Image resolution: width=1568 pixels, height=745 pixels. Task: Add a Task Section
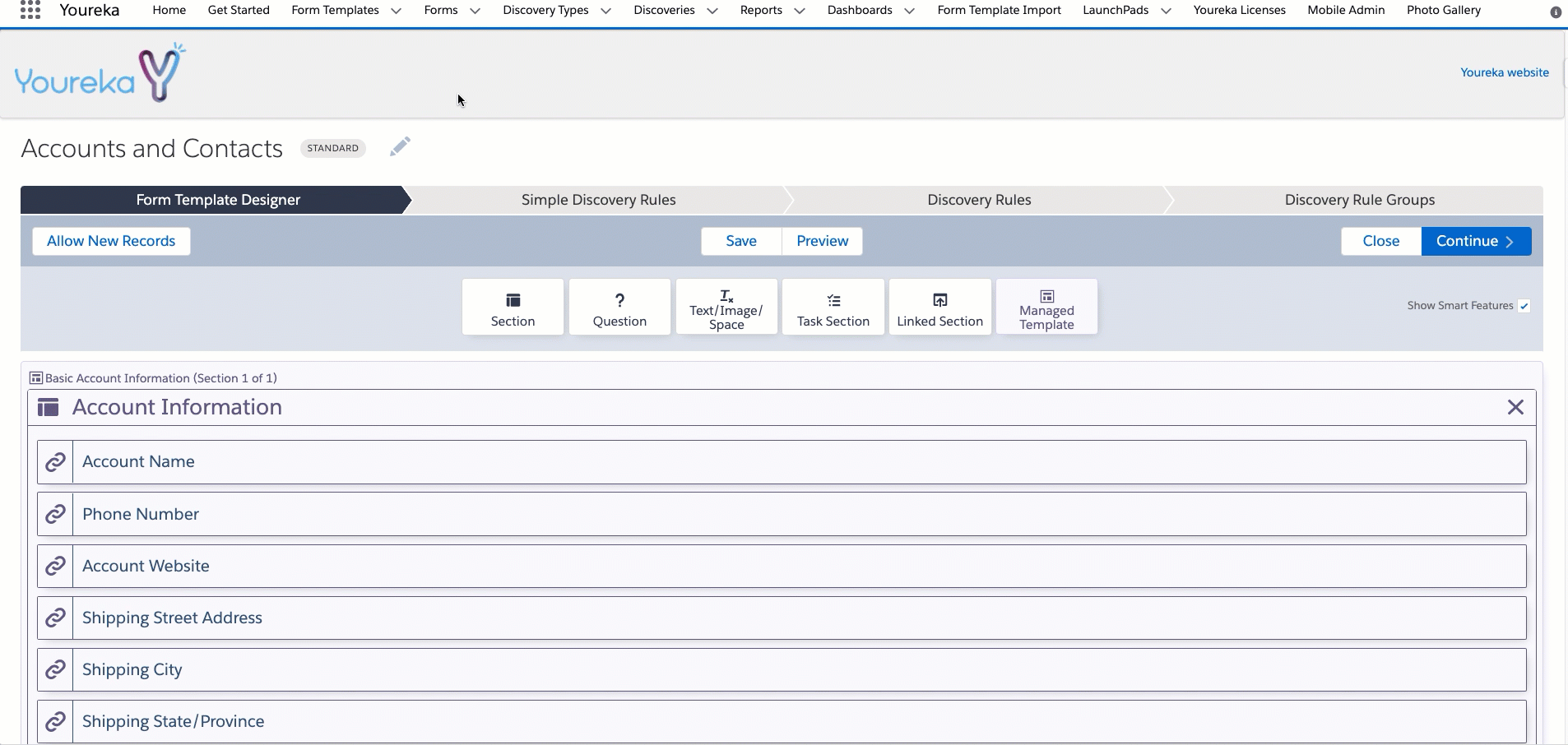point(833,307)
